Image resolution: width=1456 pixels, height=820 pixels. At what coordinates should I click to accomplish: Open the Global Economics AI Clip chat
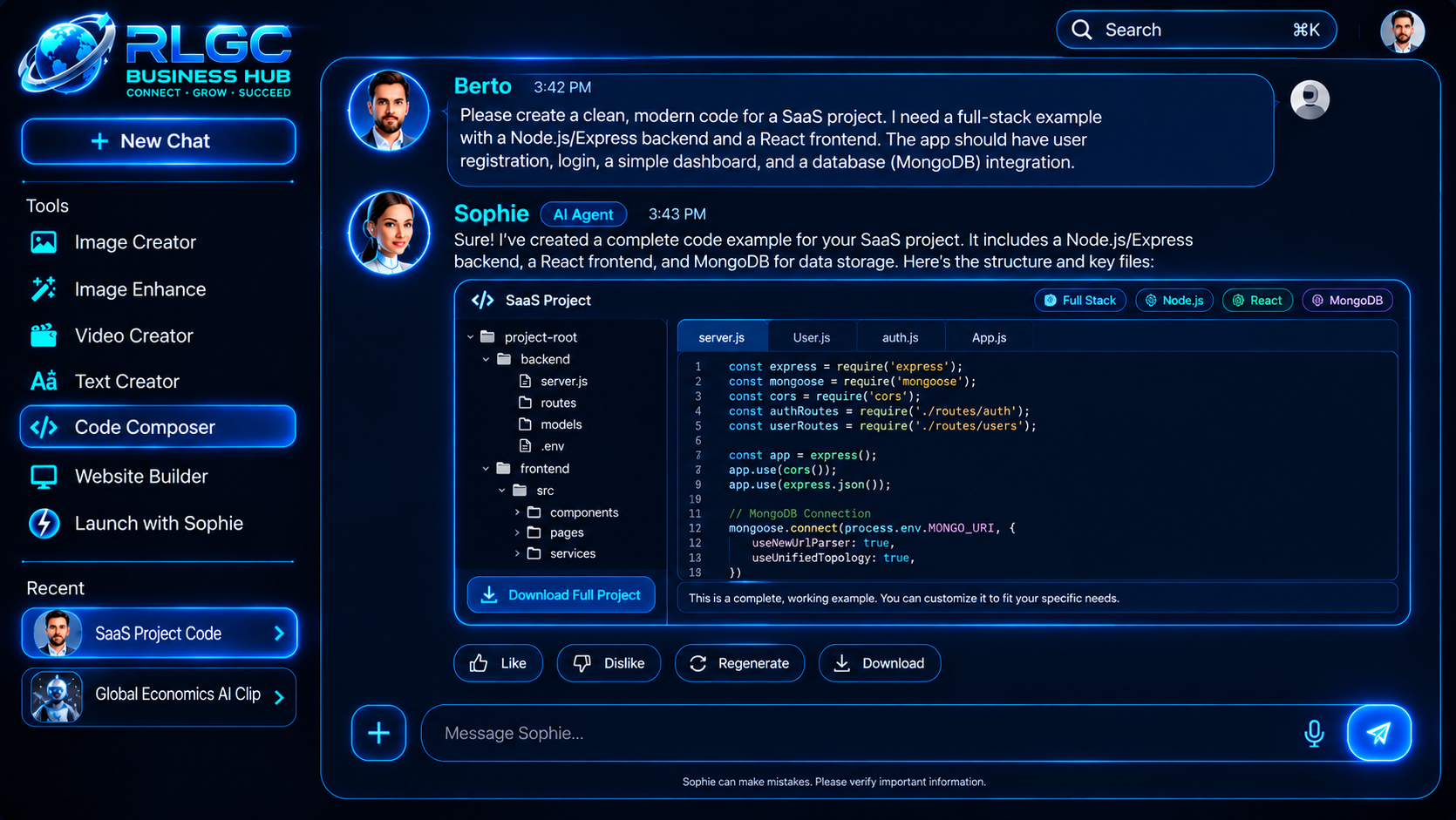(159, 696)
